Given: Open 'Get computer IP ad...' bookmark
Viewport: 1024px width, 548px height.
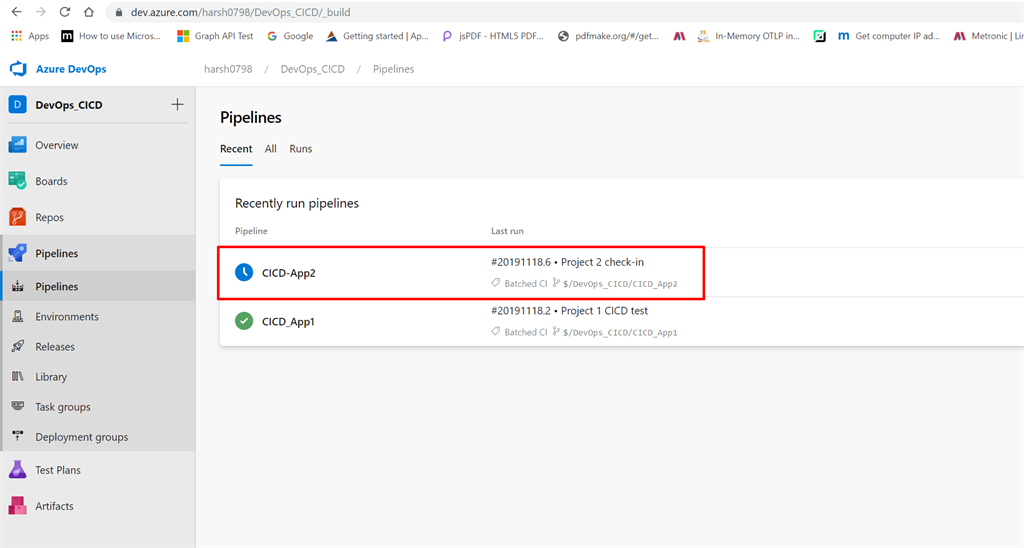Looking at the screenshot, I should pyautogui.click(x=889, y=36).
